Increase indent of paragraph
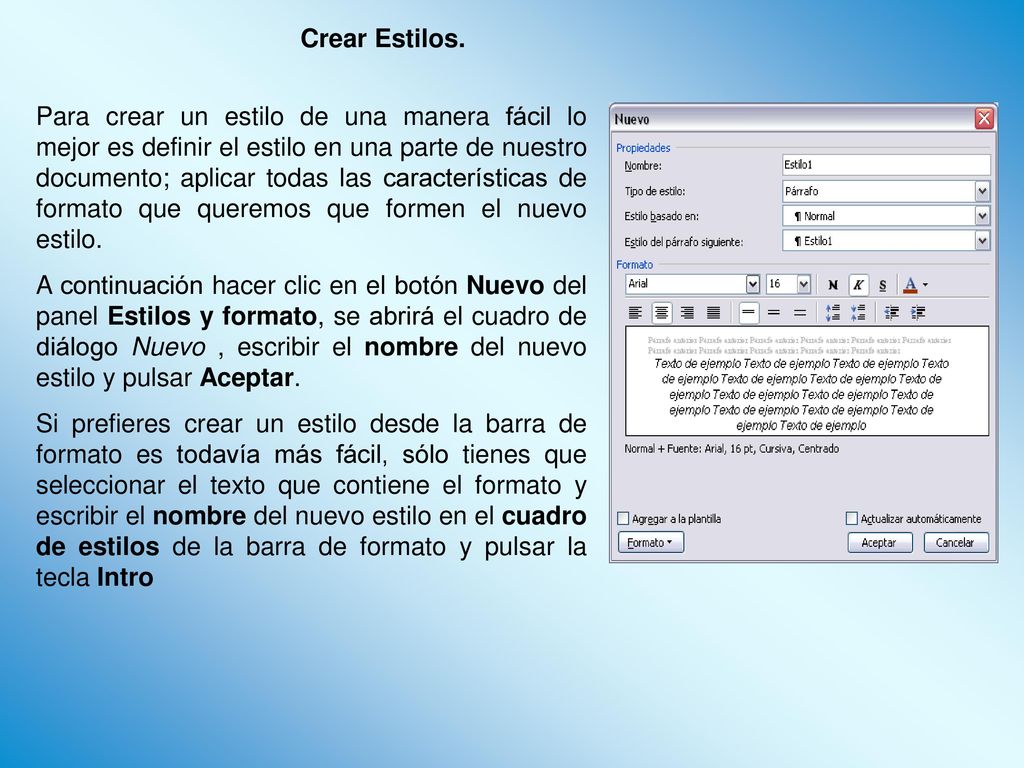 (x=918, y=313)
